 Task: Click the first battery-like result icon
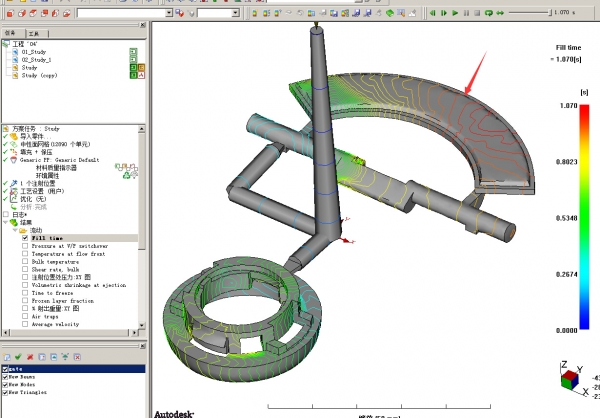point(255,13)
